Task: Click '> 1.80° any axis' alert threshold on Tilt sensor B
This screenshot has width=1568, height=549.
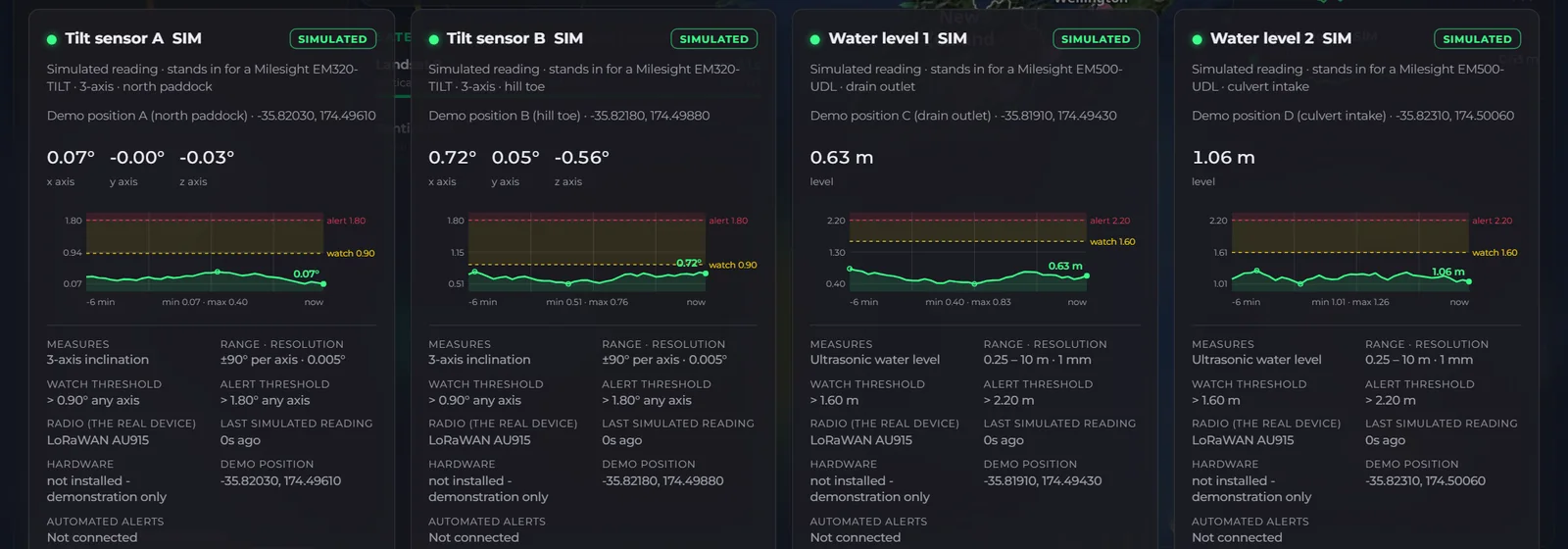Action: [647, 400]
